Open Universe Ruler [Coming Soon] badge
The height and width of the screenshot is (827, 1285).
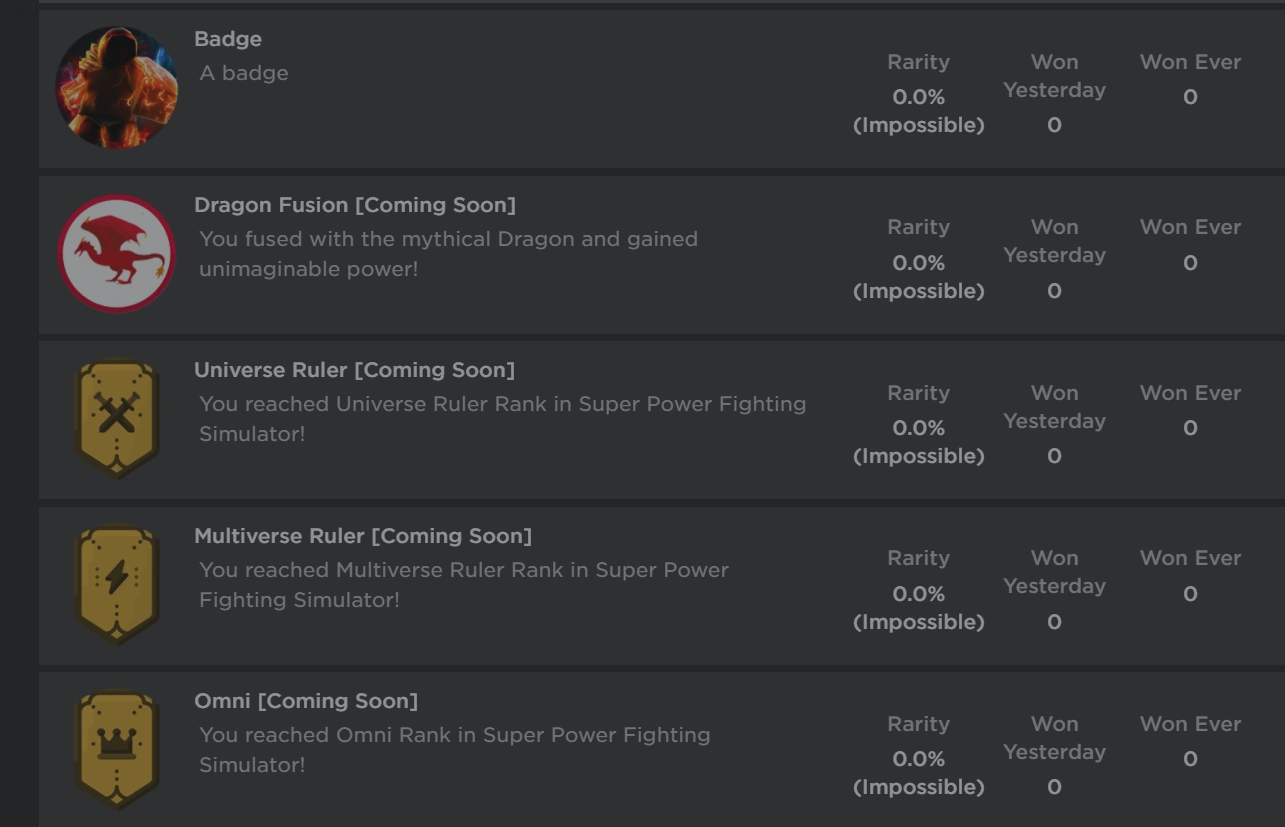tap(354, 370)
